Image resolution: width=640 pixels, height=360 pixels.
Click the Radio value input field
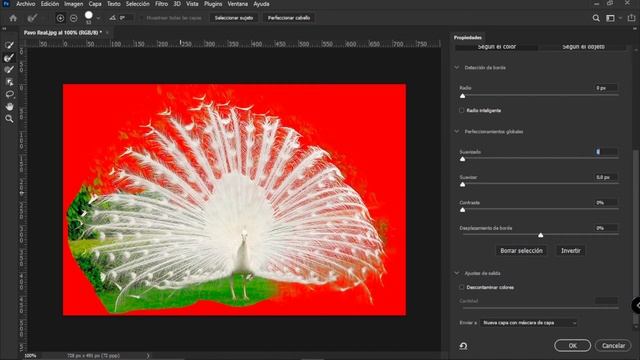606,88
